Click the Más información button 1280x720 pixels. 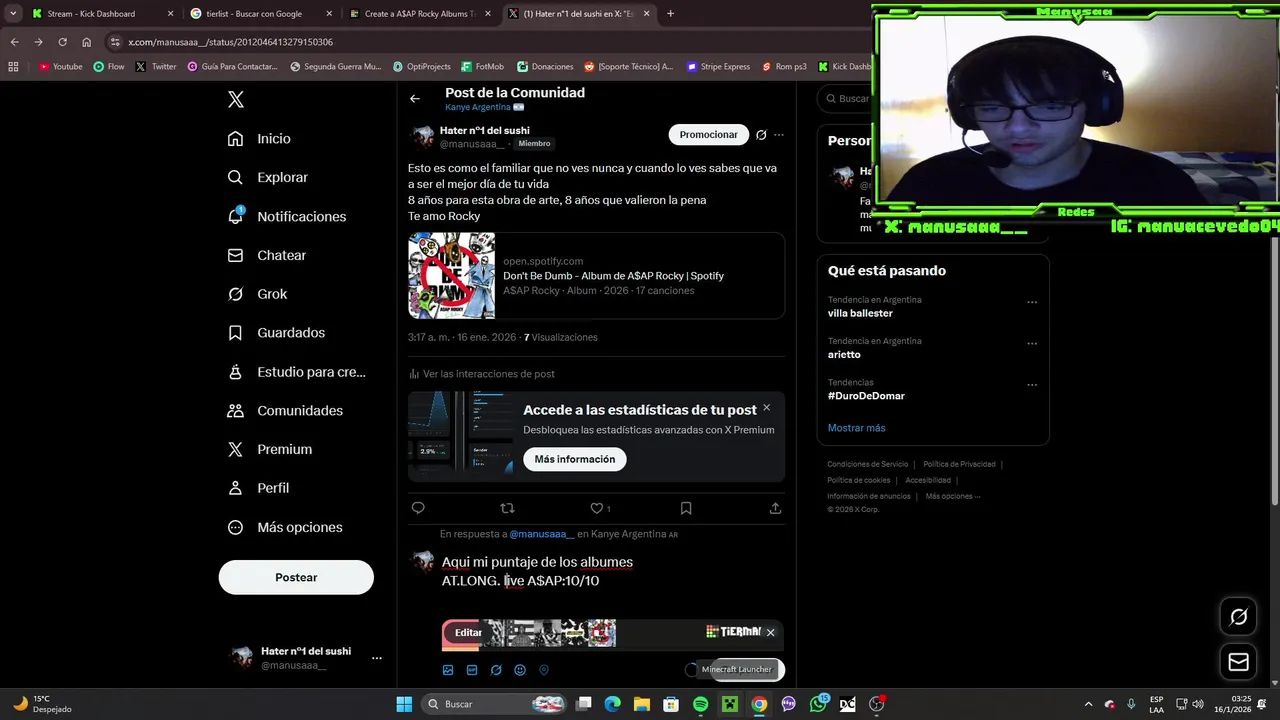tap(575, 459)
